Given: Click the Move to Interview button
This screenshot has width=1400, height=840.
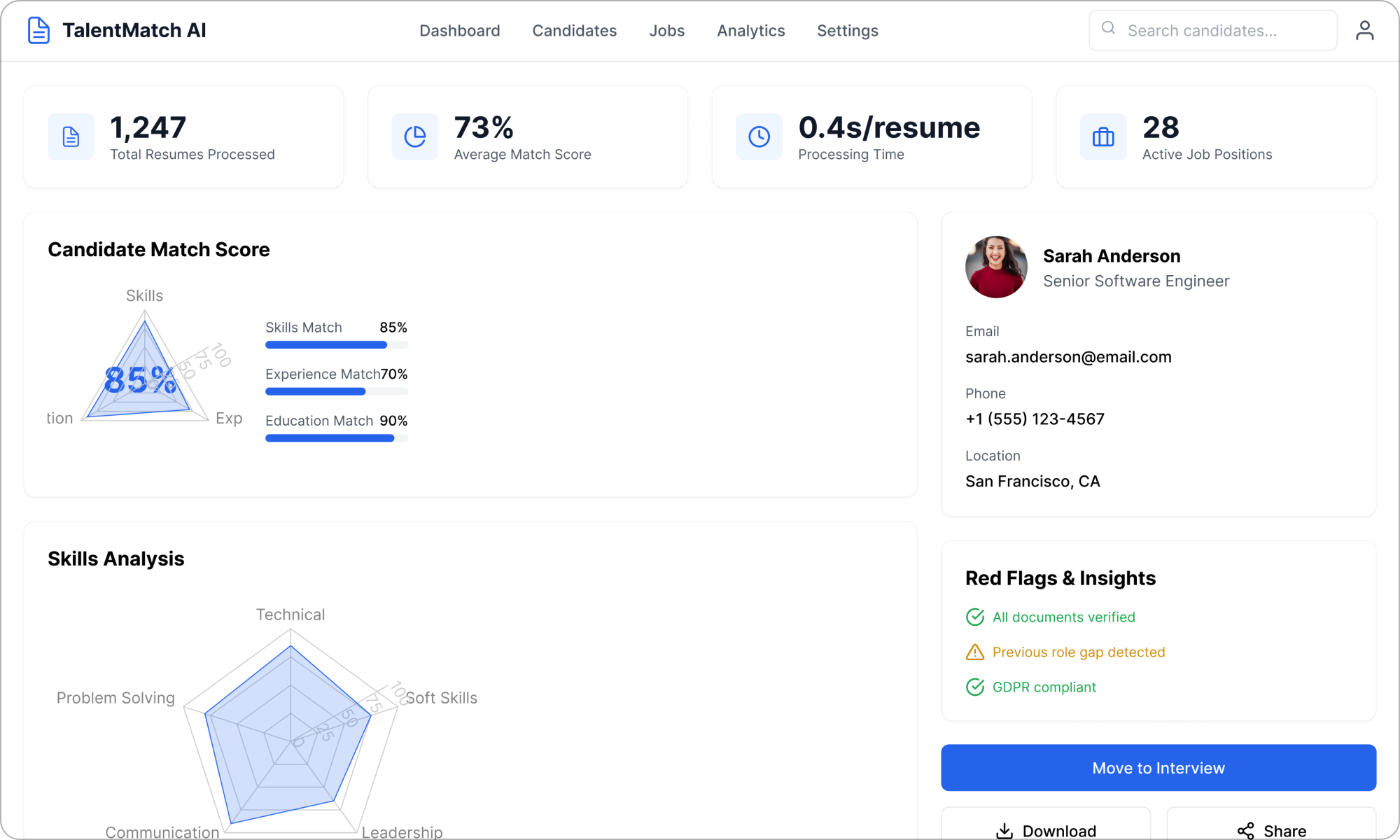Looking at the screenshot, I should point(1158,767).
